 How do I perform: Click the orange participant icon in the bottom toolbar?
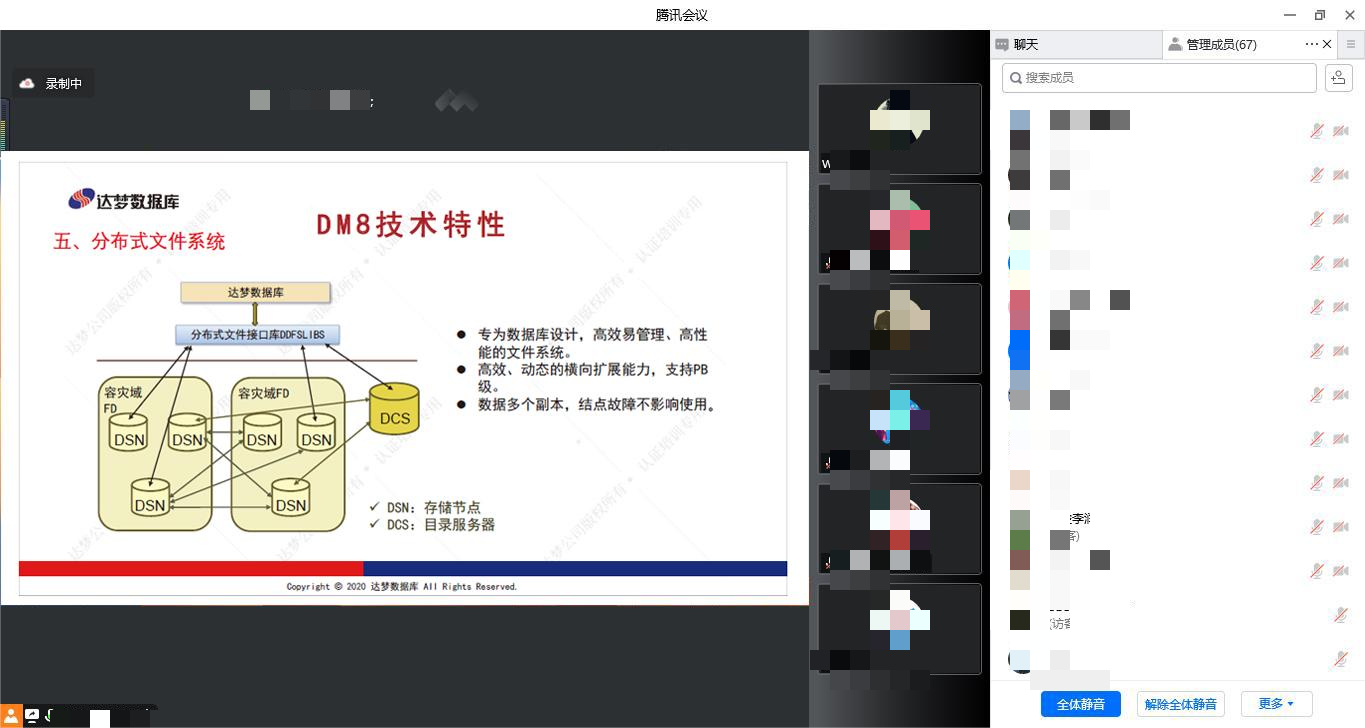(x=11, y=716)
